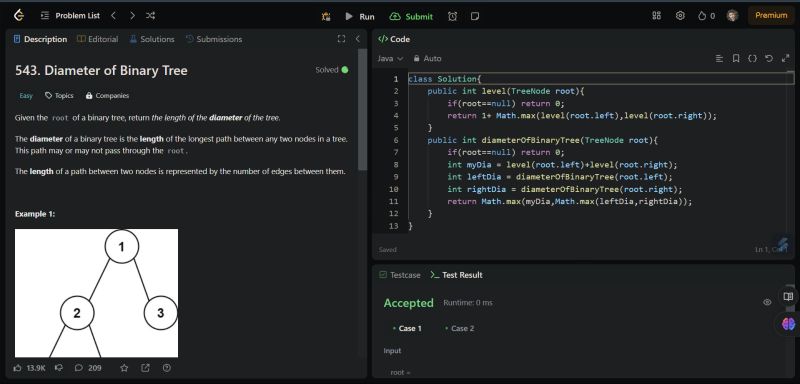The image size is (800, 384).
Task: Click the Runtime: 0 ms text
Action: pos(468,302)
